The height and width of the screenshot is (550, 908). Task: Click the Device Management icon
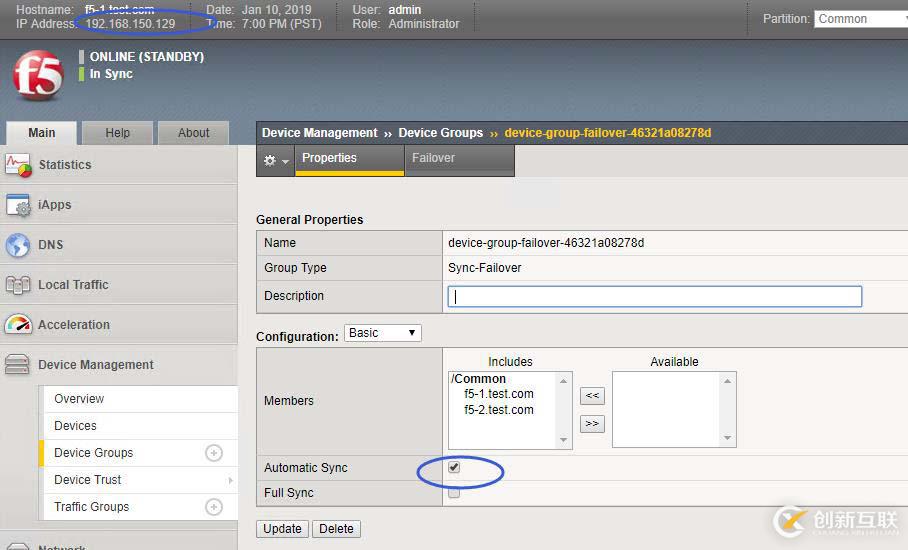point(19,365)
